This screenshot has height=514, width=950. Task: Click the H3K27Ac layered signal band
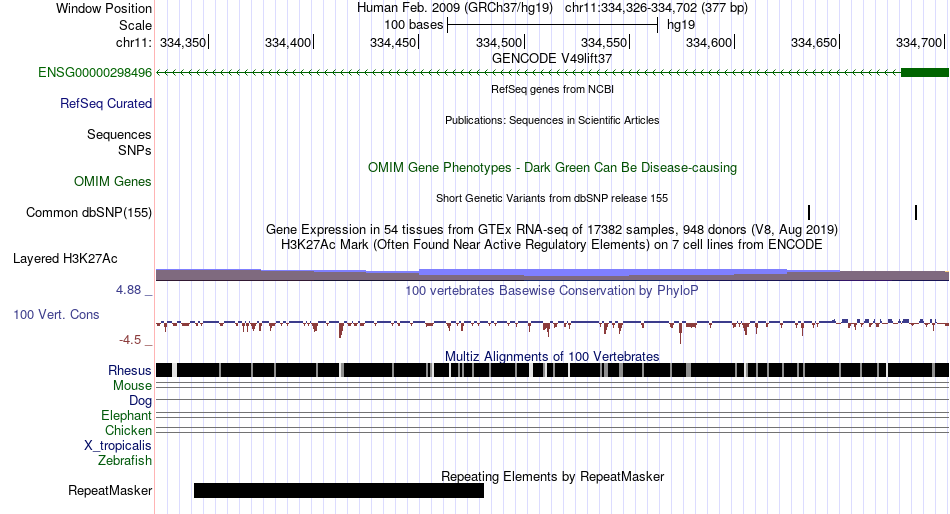coord(552,275)
